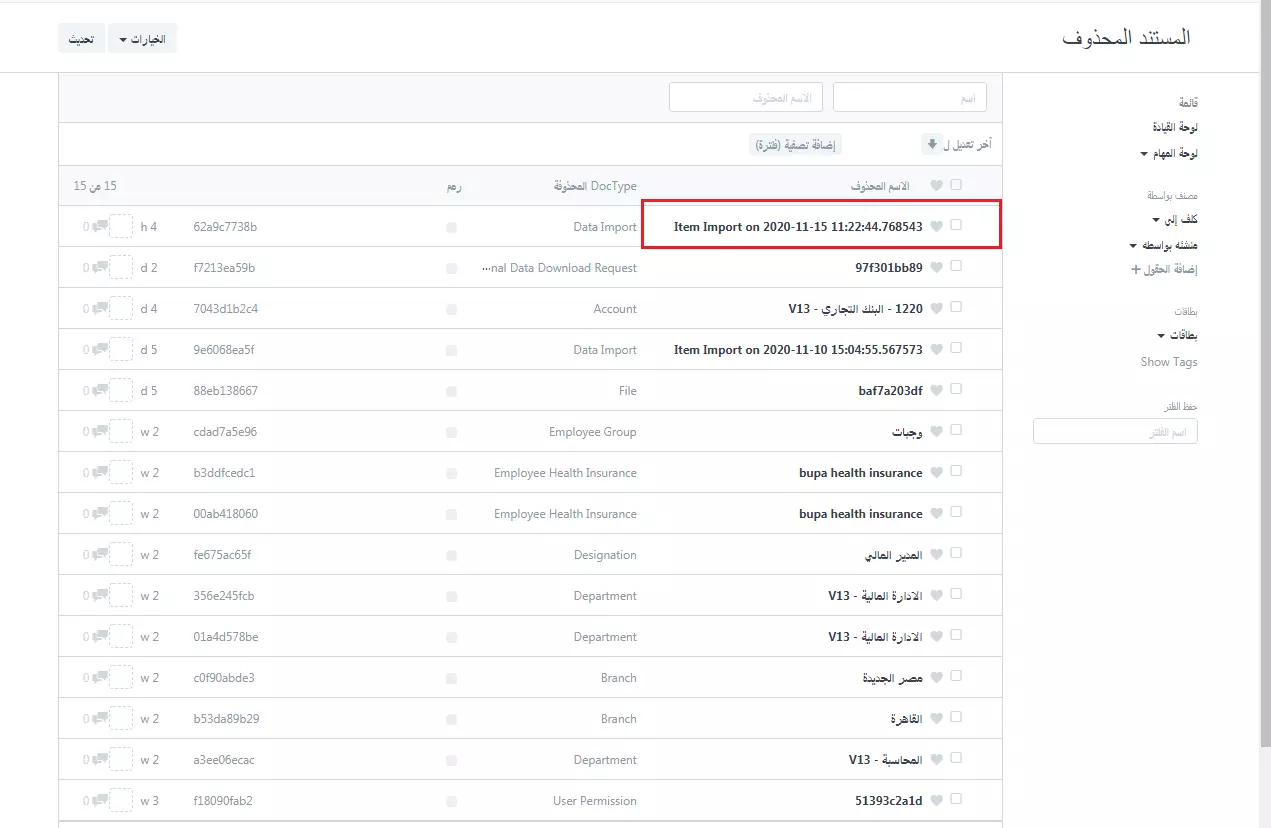Click the heart icon for 97f301bb89
Image resolution: width=1271 pixels, height=828 pixels.
936,268
